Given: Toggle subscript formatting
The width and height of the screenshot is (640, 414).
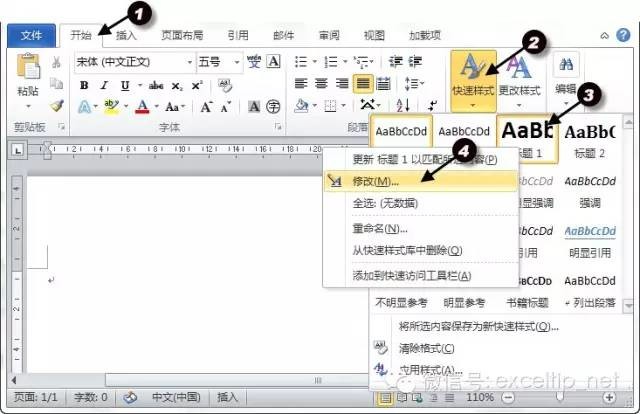Looking at the screenshot, I should [x=177, y=86].
